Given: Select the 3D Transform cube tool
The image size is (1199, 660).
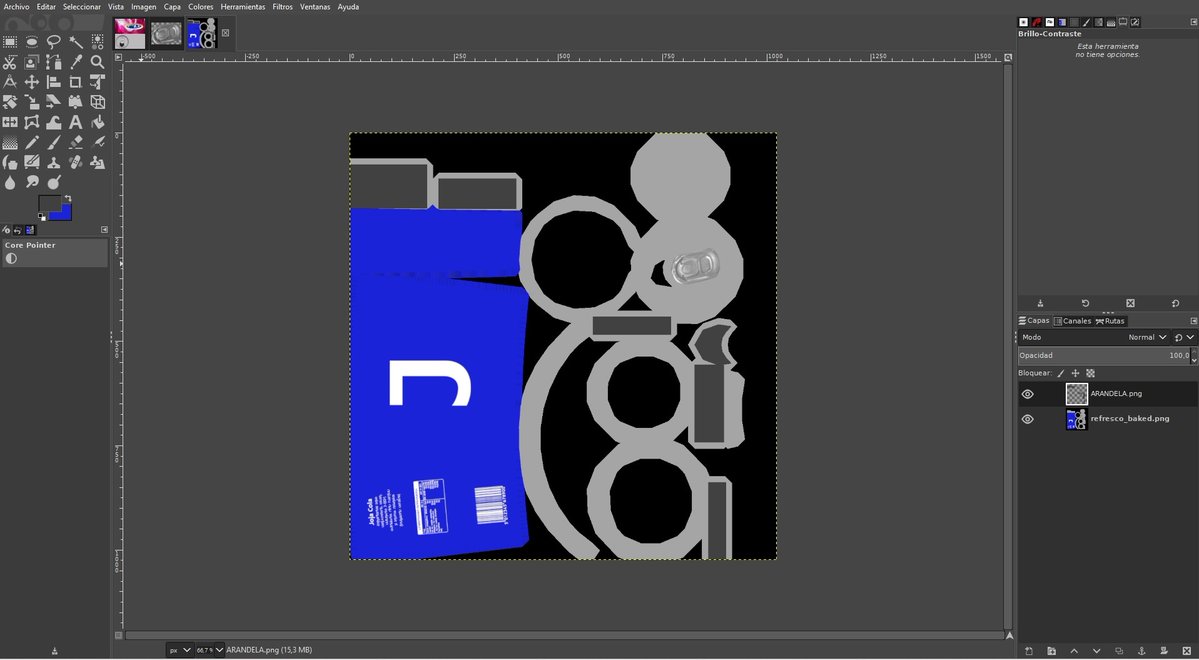Looking at the screenshot, I should point(98,102).
